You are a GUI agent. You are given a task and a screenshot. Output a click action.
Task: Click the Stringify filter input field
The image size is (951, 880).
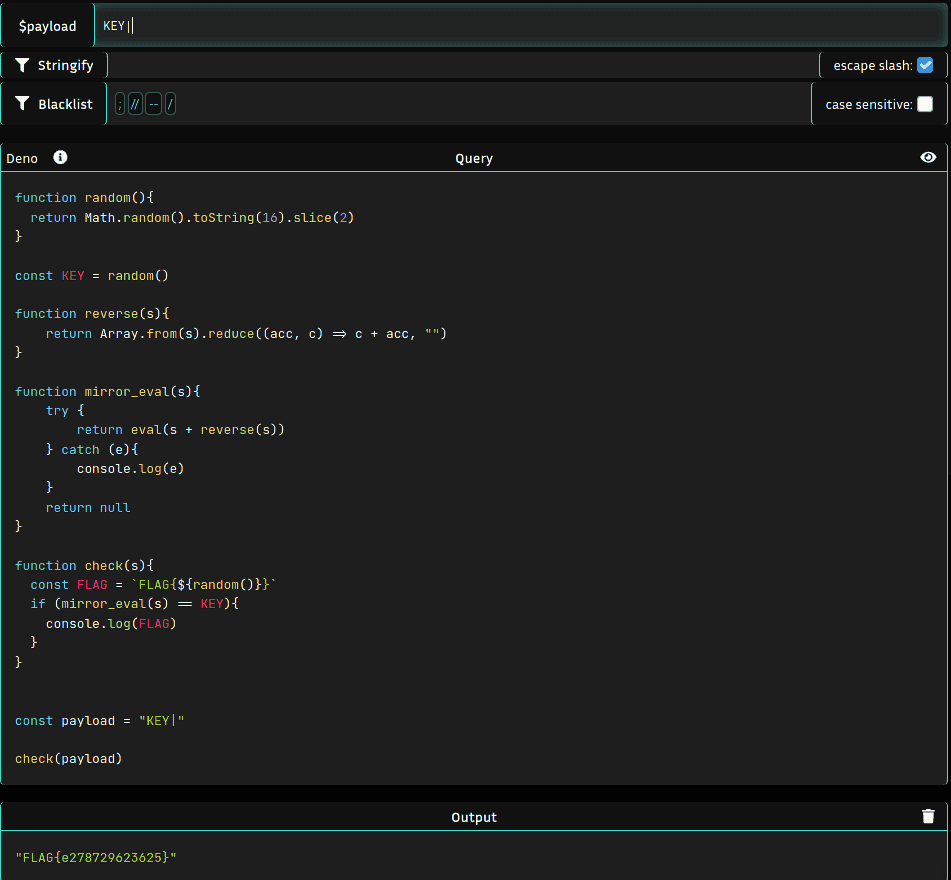450,64
